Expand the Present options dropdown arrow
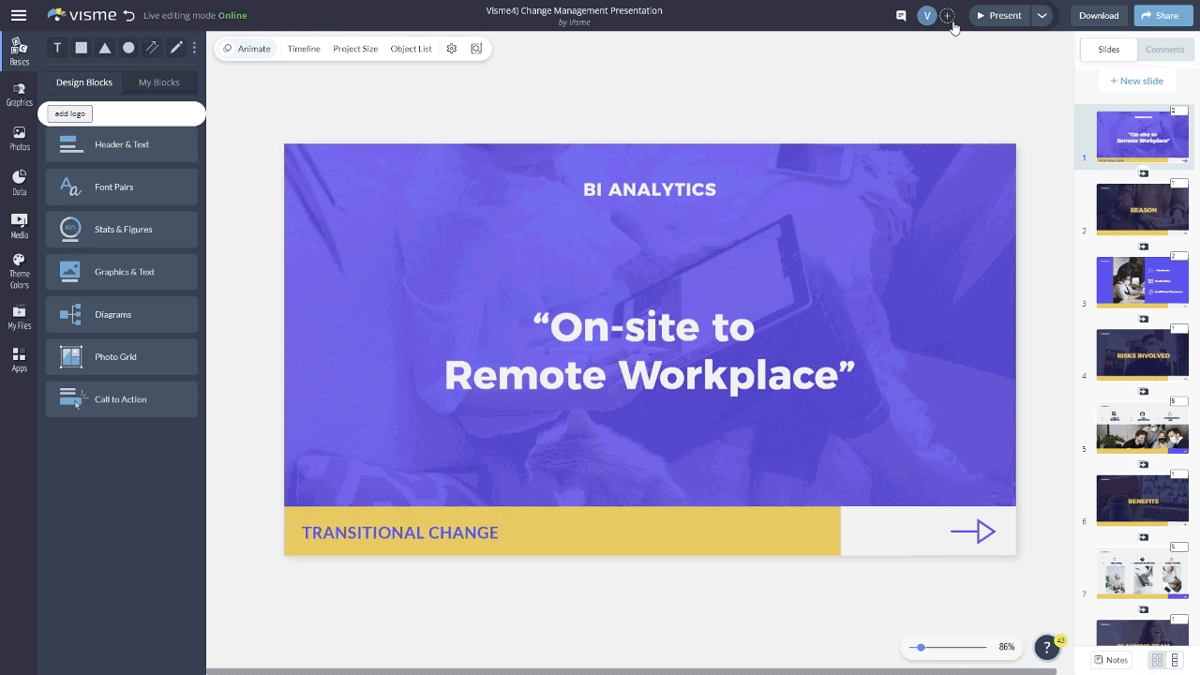The height and width of the screenshot is (675, 1200). click(1042, 16)
